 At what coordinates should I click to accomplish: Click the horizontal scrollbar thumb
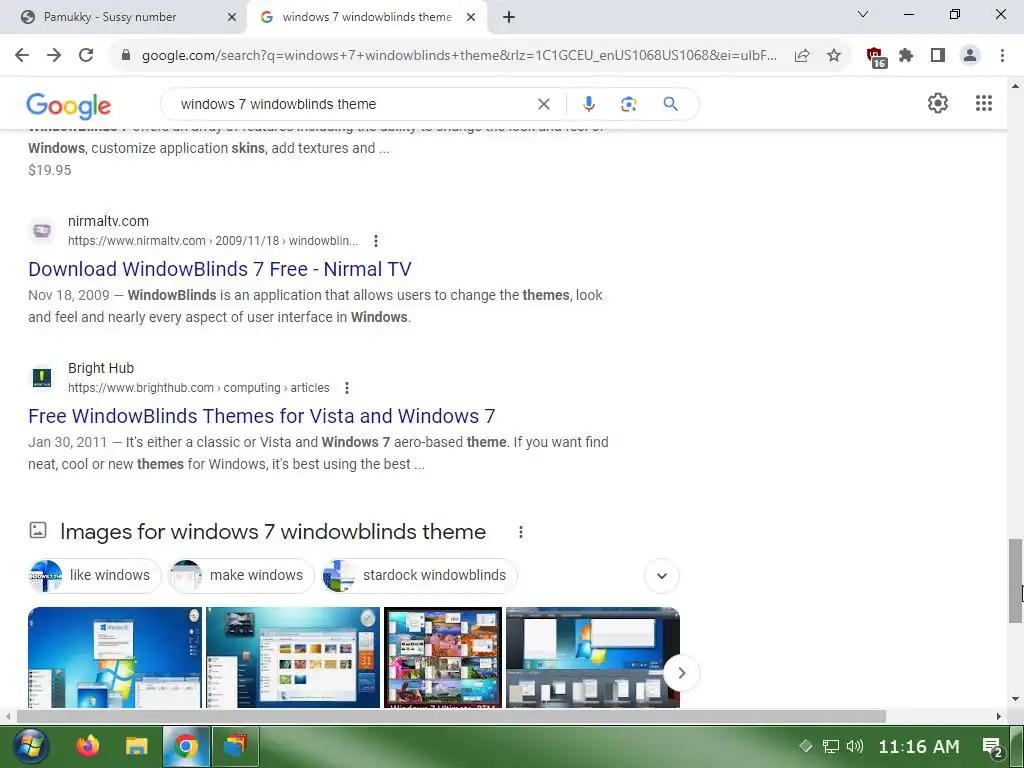[451, 716]
